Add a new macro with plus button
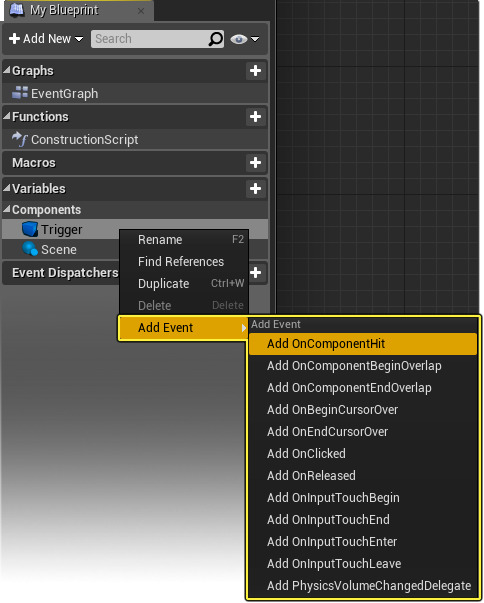This screenshot has width=484, height=603. point(256,163)
